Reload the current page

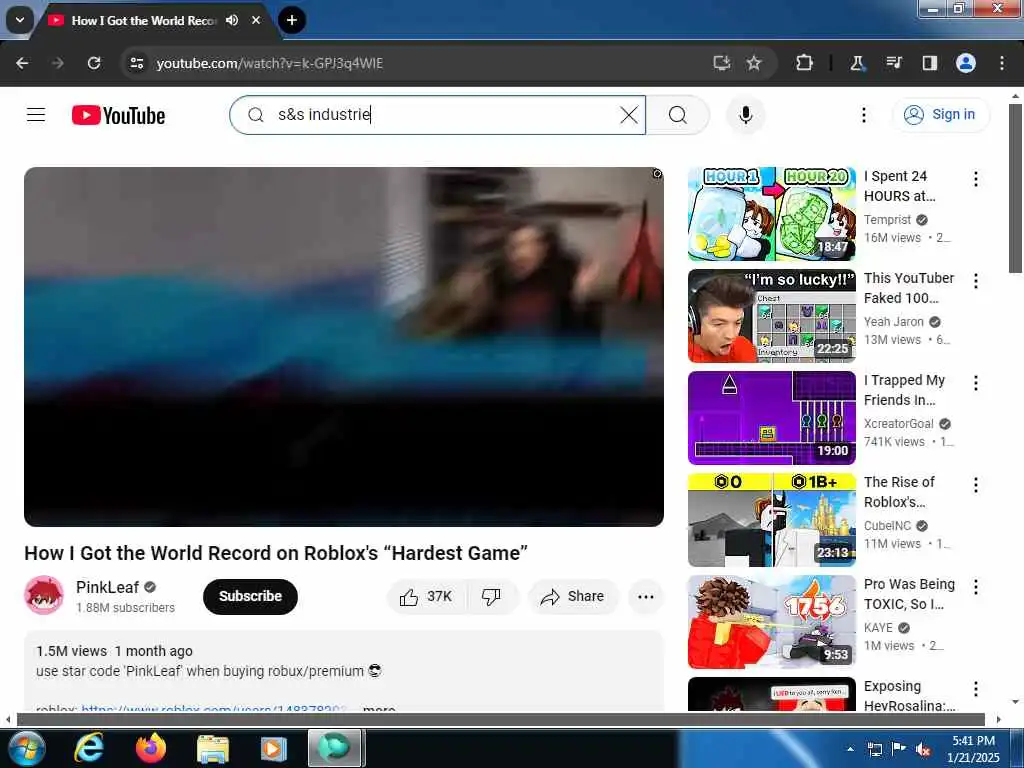click(94, 63)
